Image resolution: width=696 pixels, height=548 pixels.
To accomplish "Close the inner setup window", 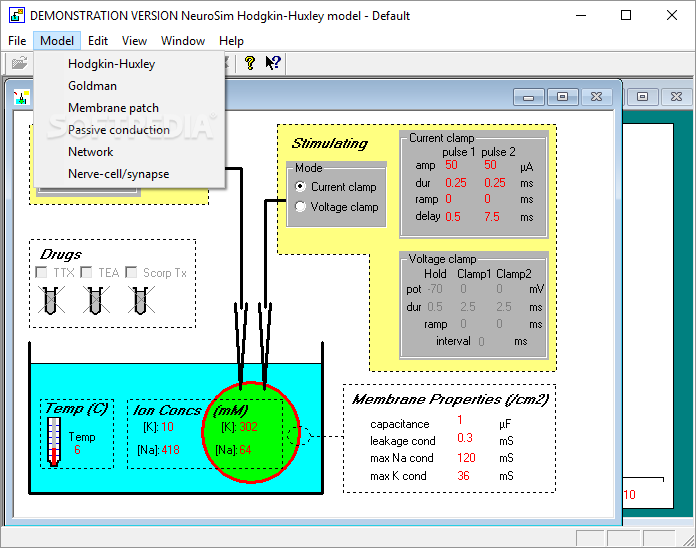I will pos(597,97).
